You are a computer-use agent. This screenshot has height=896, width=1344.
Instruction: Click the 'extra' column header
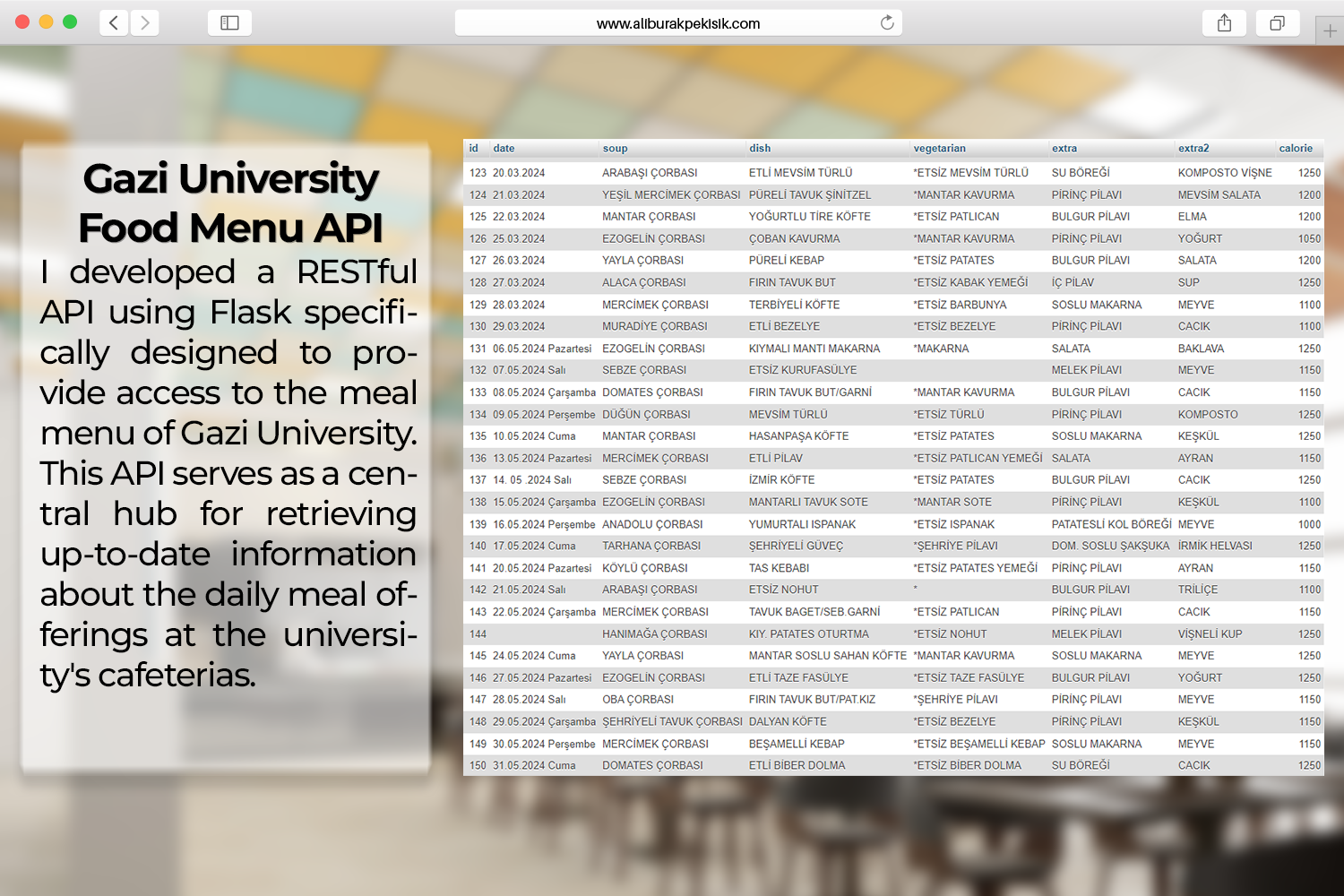(x=1064, y=149)
